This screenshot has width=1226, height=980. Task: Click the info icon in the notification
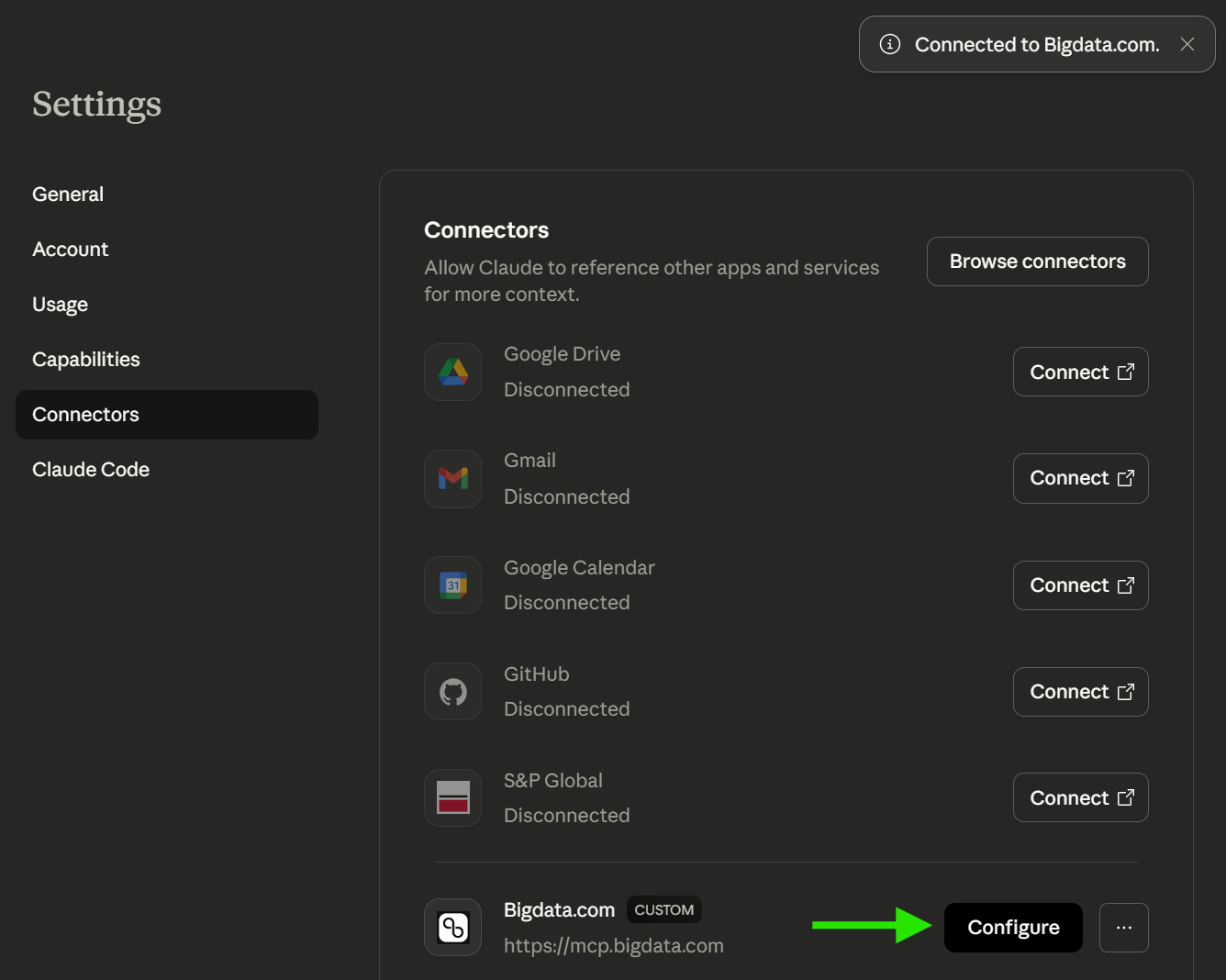pos(890,44)
